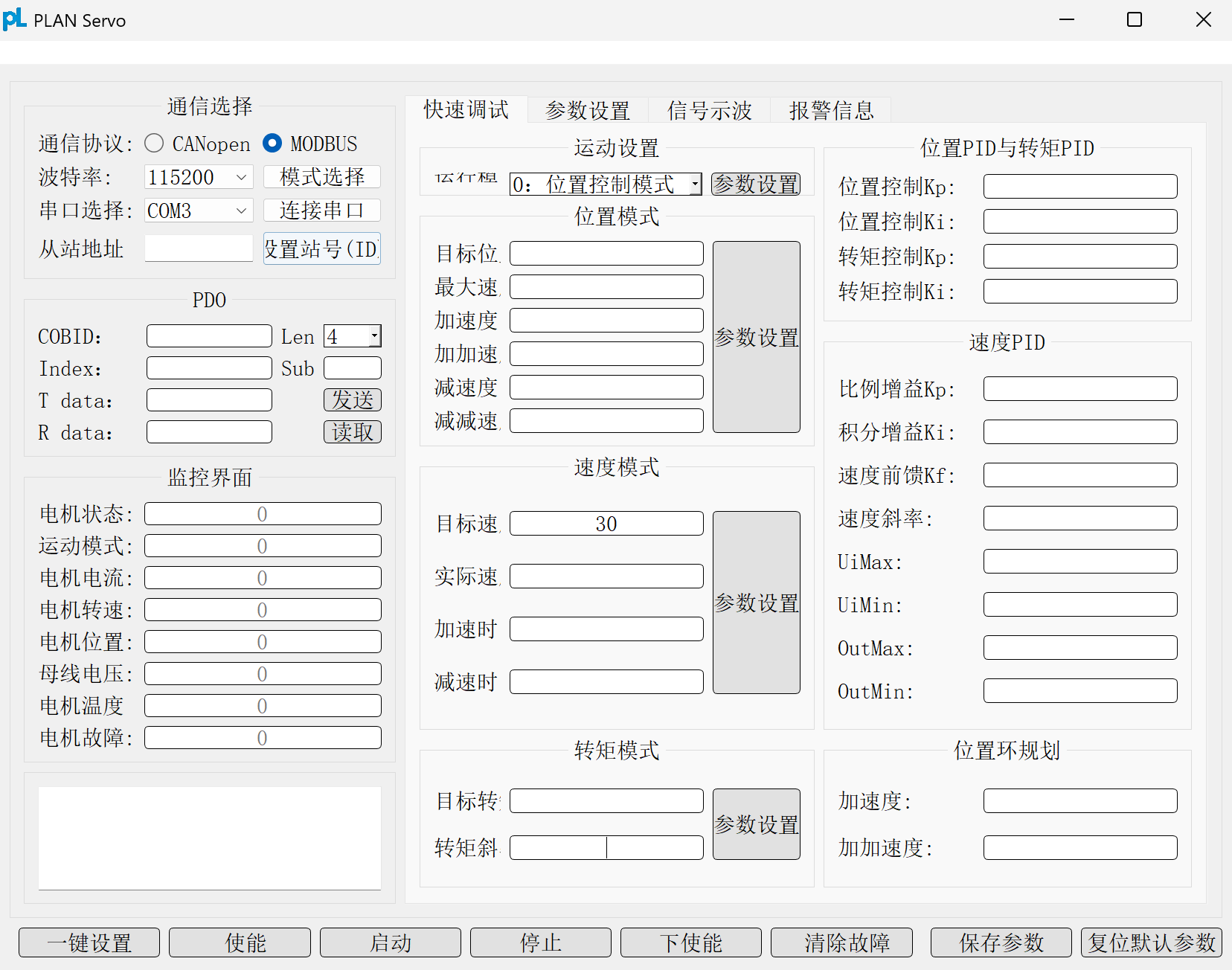Focus the R data input field
The height and width of the screenshot is (970, 1232).
click(209, 432)
